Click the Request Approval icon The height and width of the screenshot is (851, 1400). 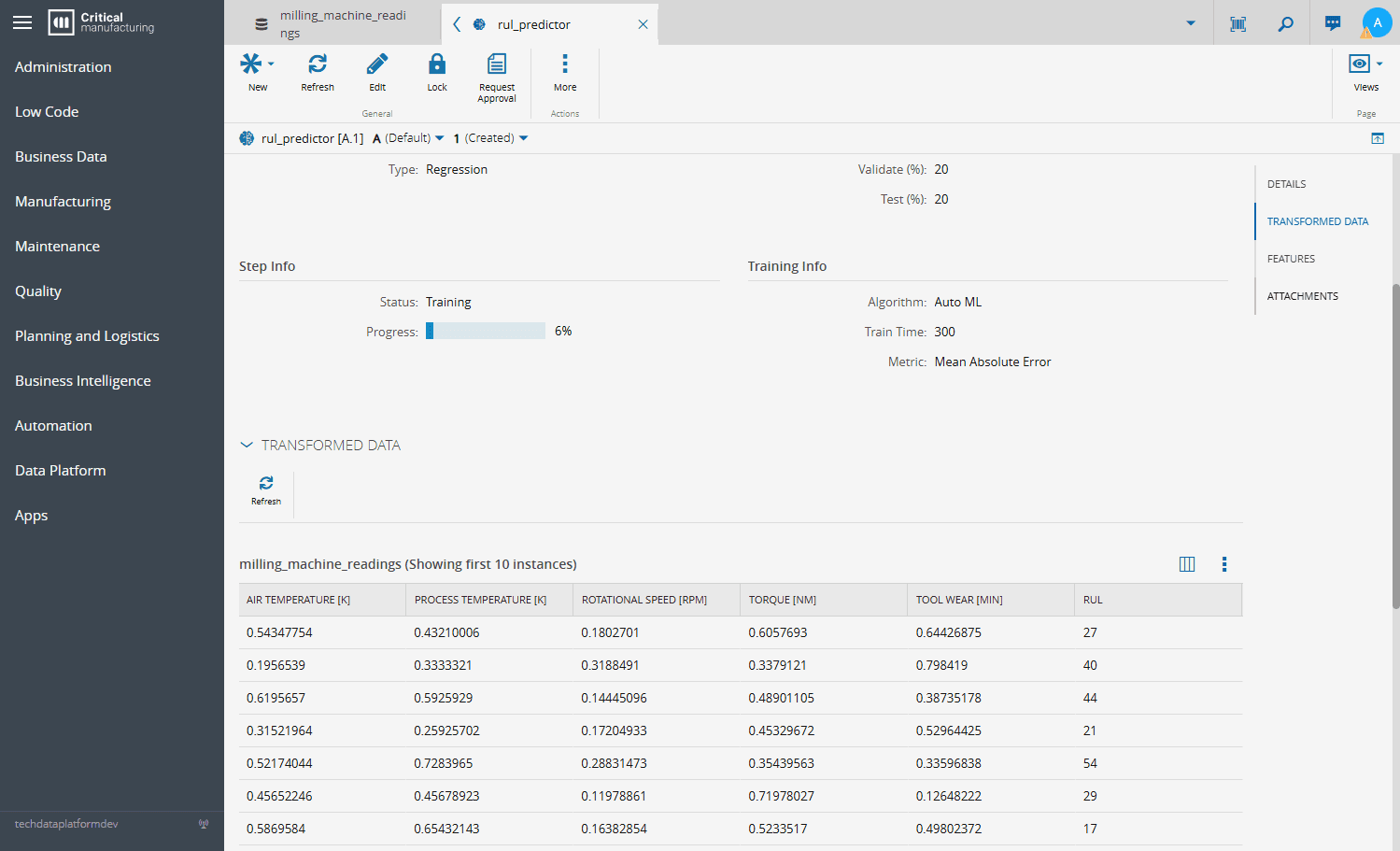(x=497, y=64)
